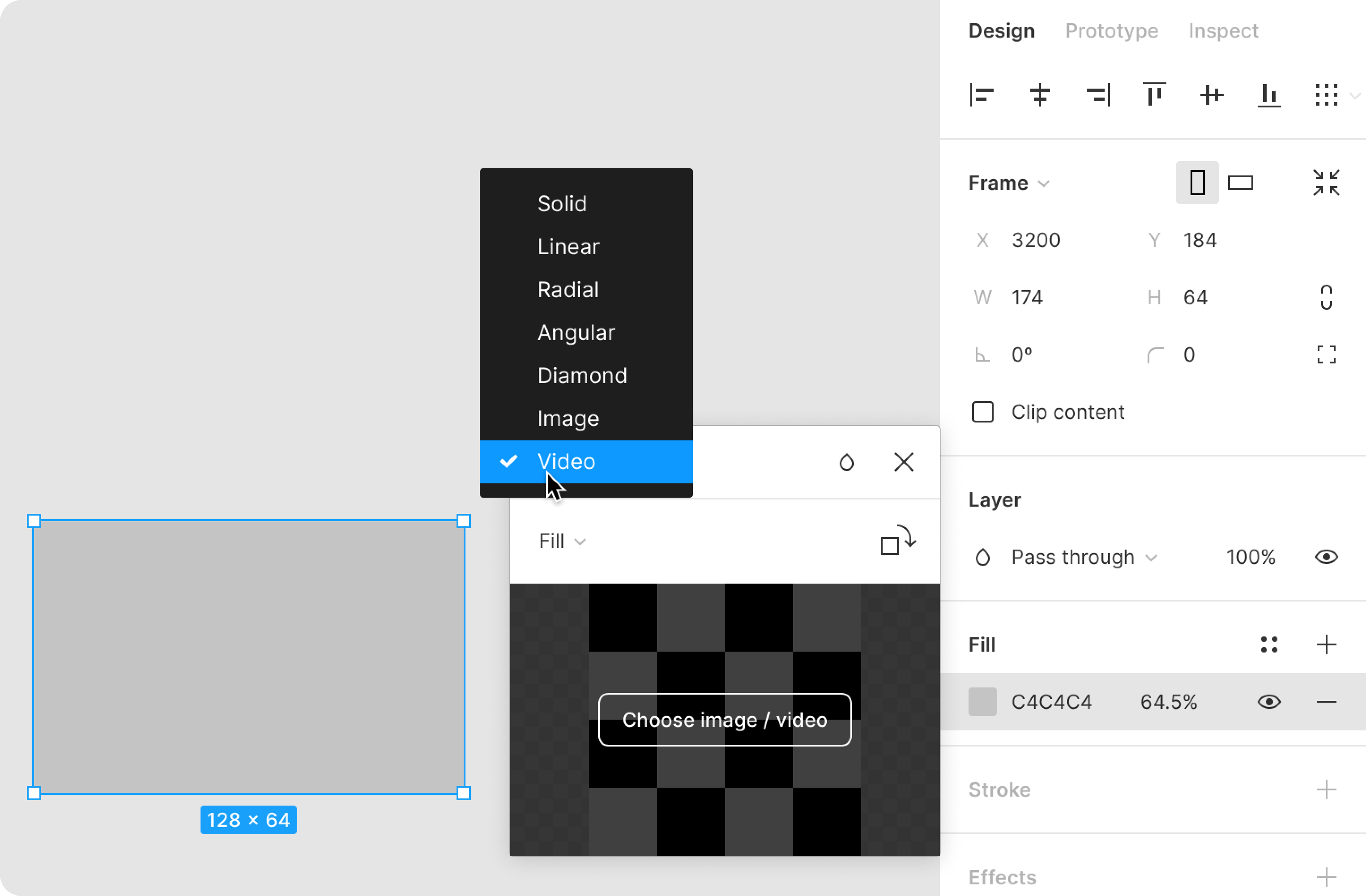This screenshot has width=1366, height=896.
Task: Open the Fill scale mode dropdown in popup
Action: [x=562, y=541]
